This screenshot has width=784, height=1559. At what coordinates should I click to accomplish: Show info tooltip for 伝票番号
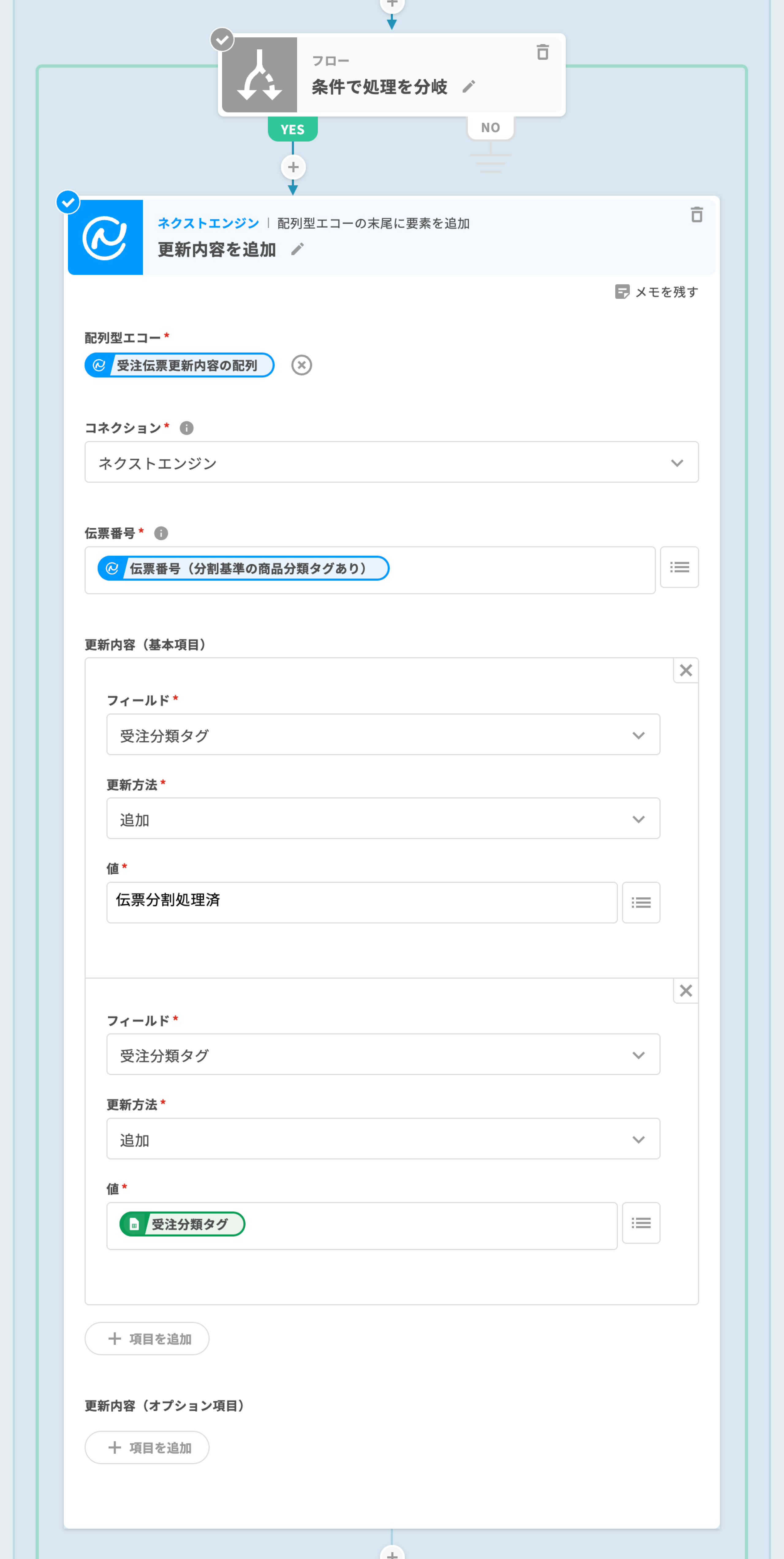[x=161, y=533]
